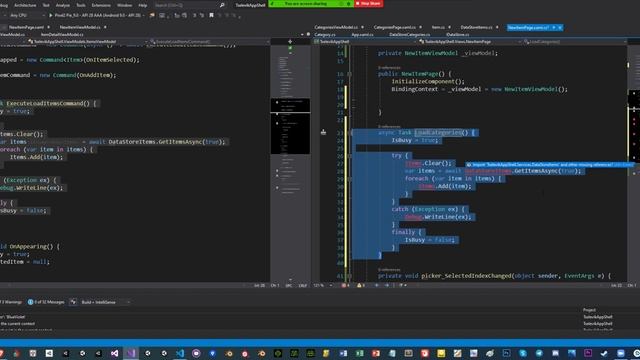Open the Photoshop icon in taskbar

point(507,353)
